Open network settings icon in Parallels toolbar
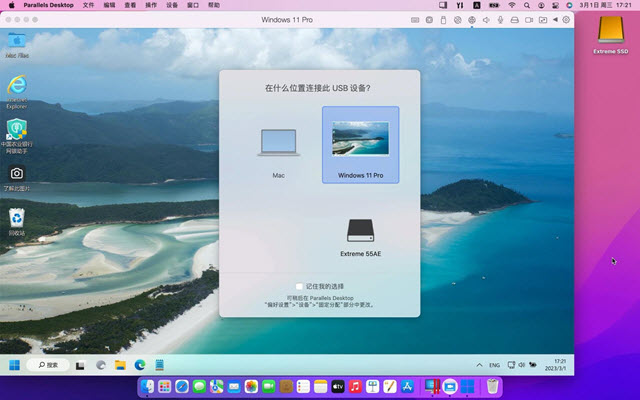Viewport: 640px width, 400px height. (x=472, y=20)
